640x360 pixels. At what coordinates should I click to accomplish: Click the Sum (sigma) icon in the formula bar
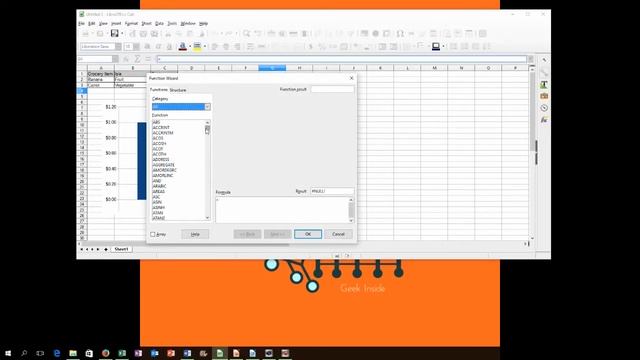pyautogui.click(x=138, y=59)
